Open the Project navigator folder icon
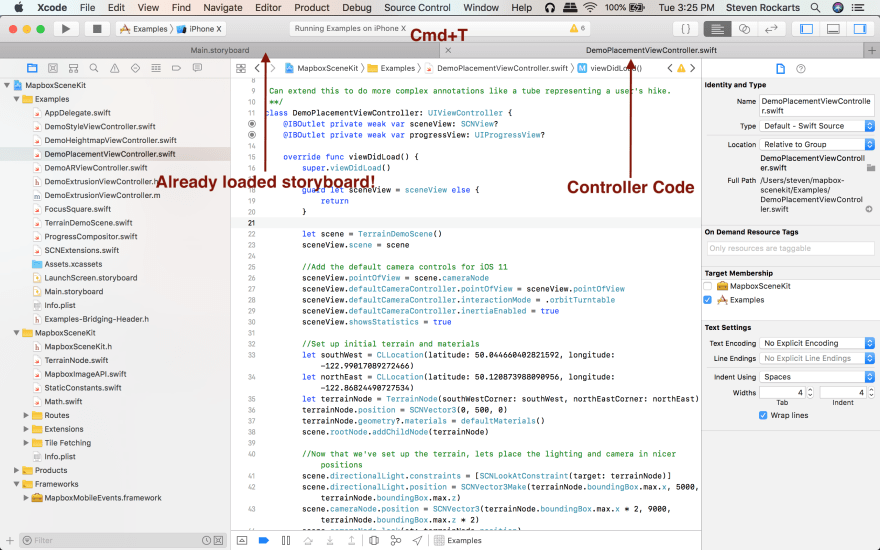 point(32,68)
